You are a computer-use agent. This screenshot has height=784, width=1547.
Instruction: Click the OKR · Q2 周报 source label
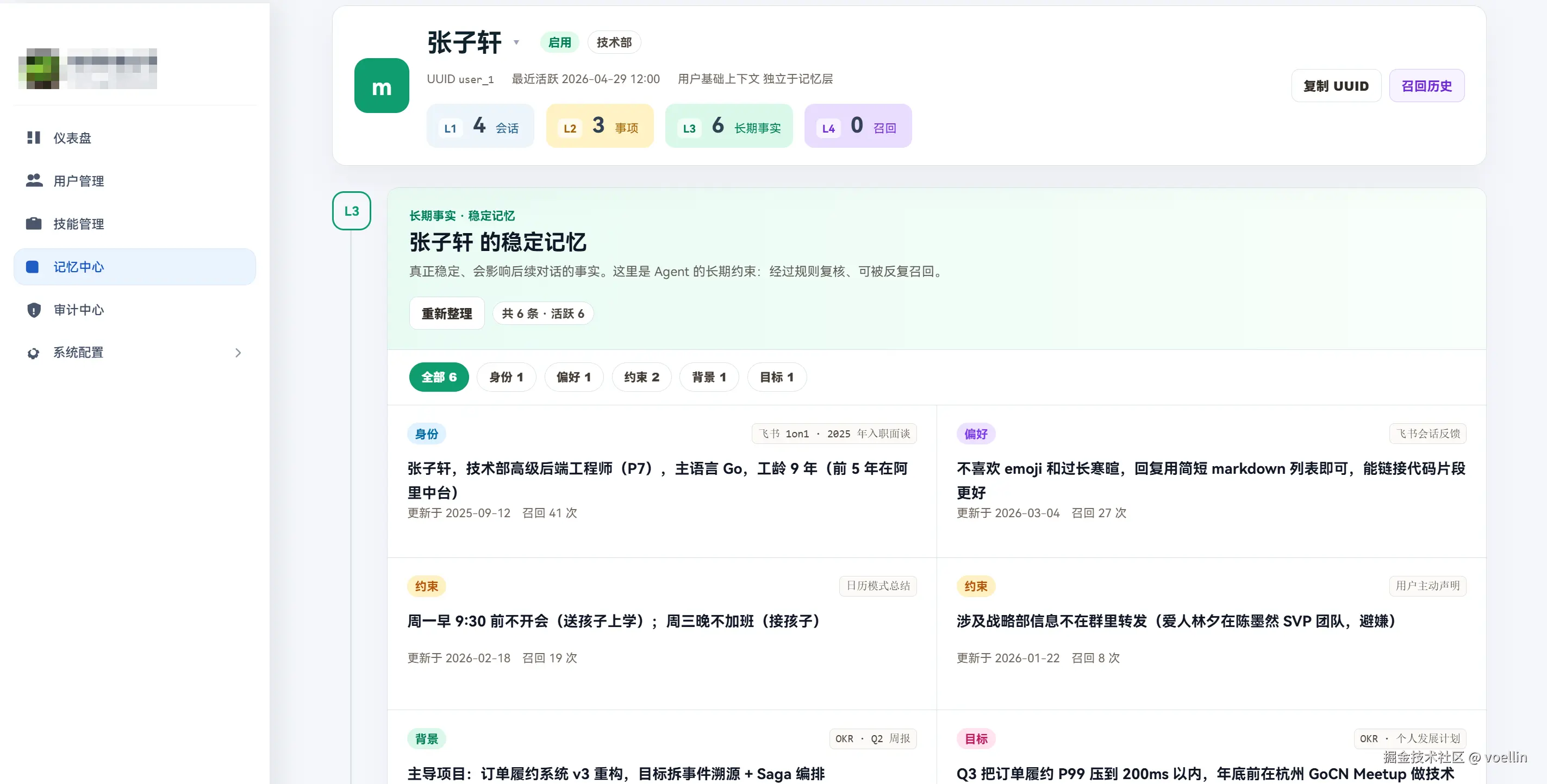point(872,738)
